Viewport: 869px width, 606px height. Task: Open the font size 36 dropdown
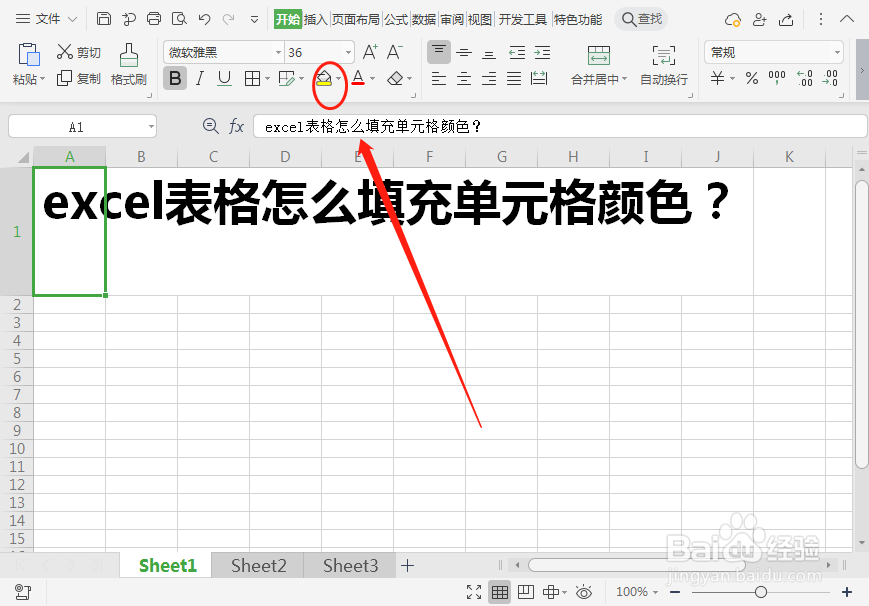point(348,53)
